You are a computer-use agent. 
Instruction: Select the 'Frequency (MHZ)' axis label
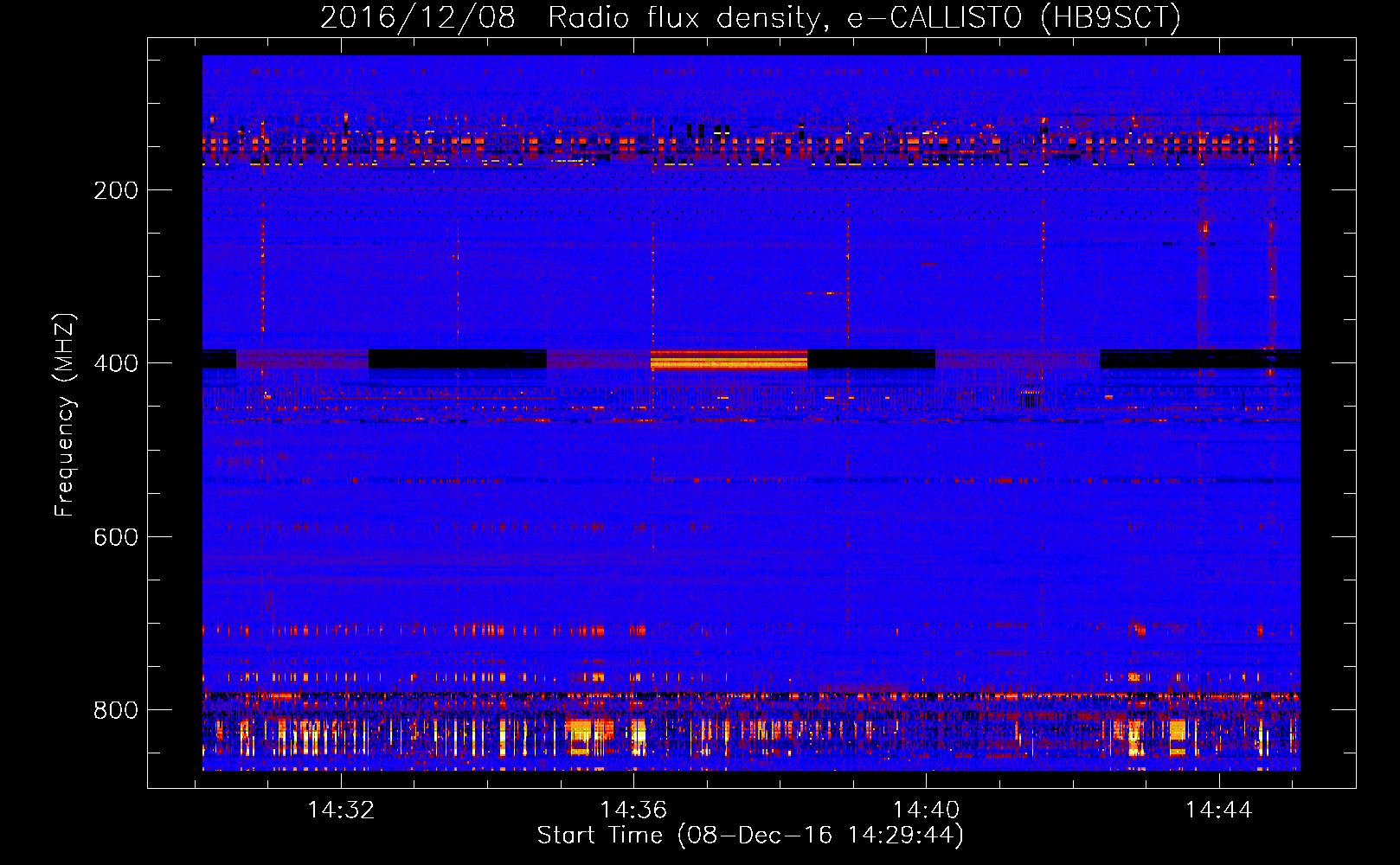click(65, 414)
